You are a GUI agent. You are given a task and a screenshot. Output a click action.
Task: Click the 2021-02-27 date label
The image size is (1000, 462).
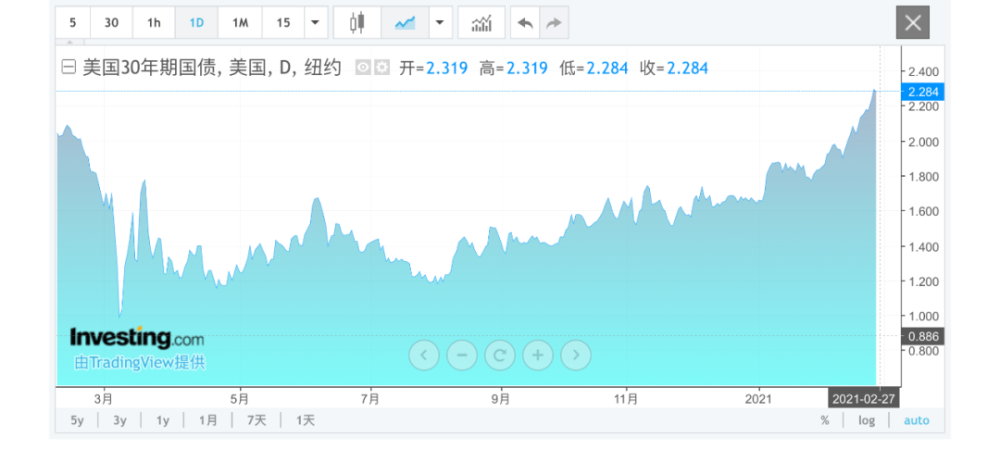[x=864, y=399]
